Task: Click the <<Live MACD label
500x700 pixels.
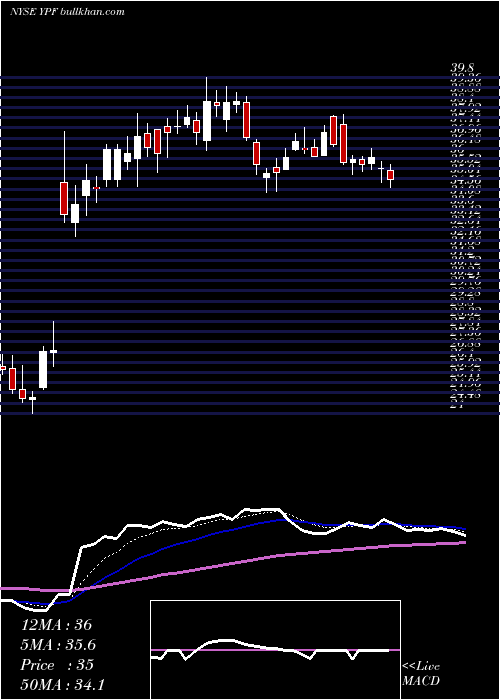Action: 421,674
